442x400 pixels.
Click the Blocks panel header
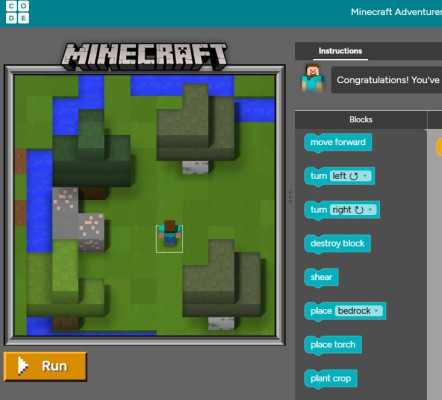[361, 119]
